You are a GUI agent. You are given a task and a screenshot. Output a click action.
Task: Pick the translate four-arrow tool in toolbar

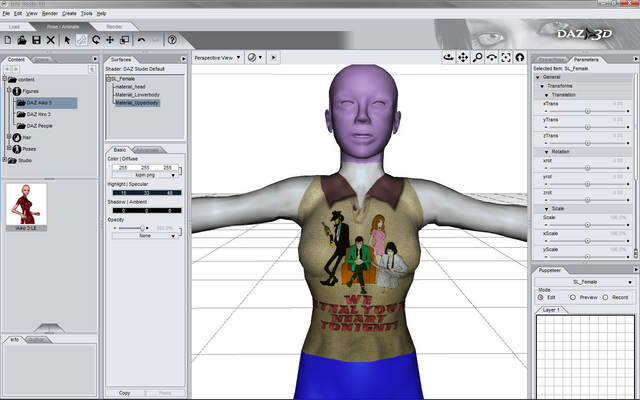[110, 40]
